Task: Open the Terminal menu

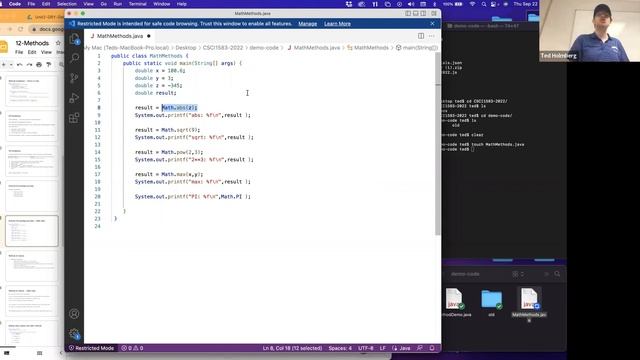Action: coord(138,4)
